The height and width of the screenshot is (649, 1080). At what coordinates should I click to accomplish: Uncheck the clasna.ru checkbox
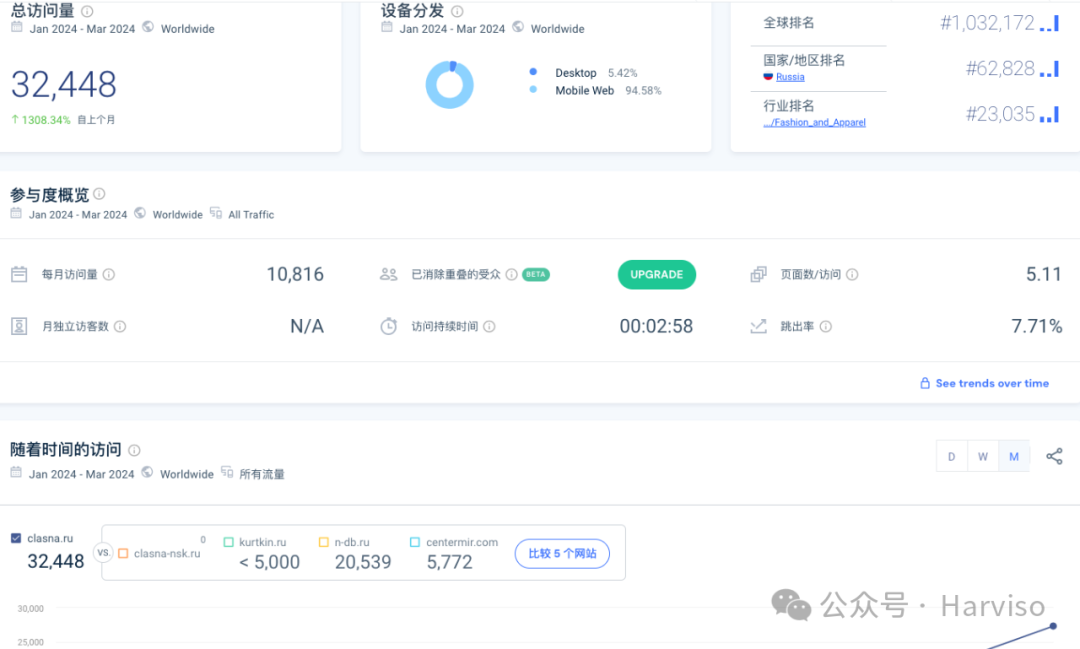(x=16, y=538)
